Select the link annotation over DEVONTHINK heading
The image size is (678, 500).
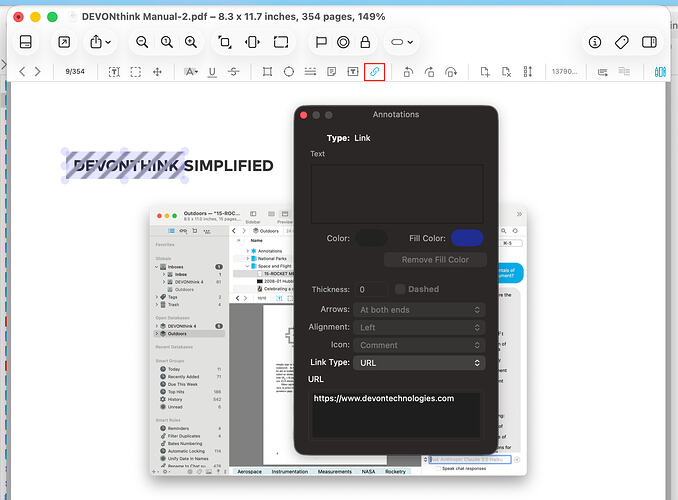[x=125, y=165]
